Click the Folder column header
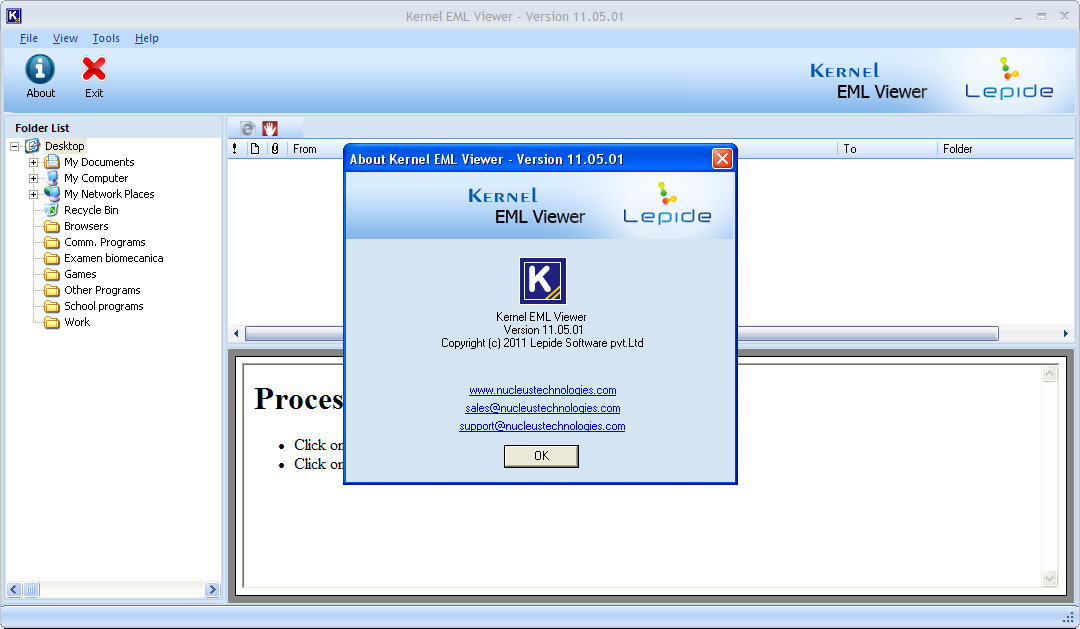Screen dimensions: 1080x629 coord(957,149)
